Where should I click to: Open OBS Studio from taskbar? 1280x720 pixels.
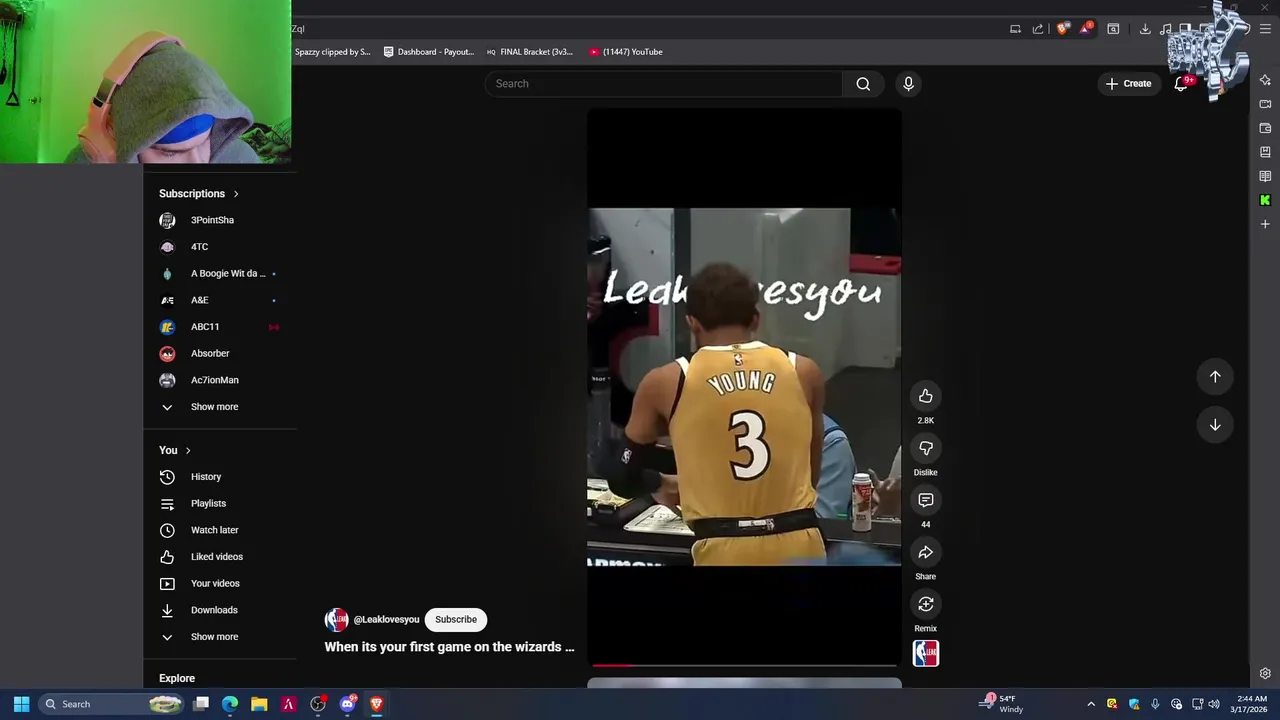tap(318, 704)
